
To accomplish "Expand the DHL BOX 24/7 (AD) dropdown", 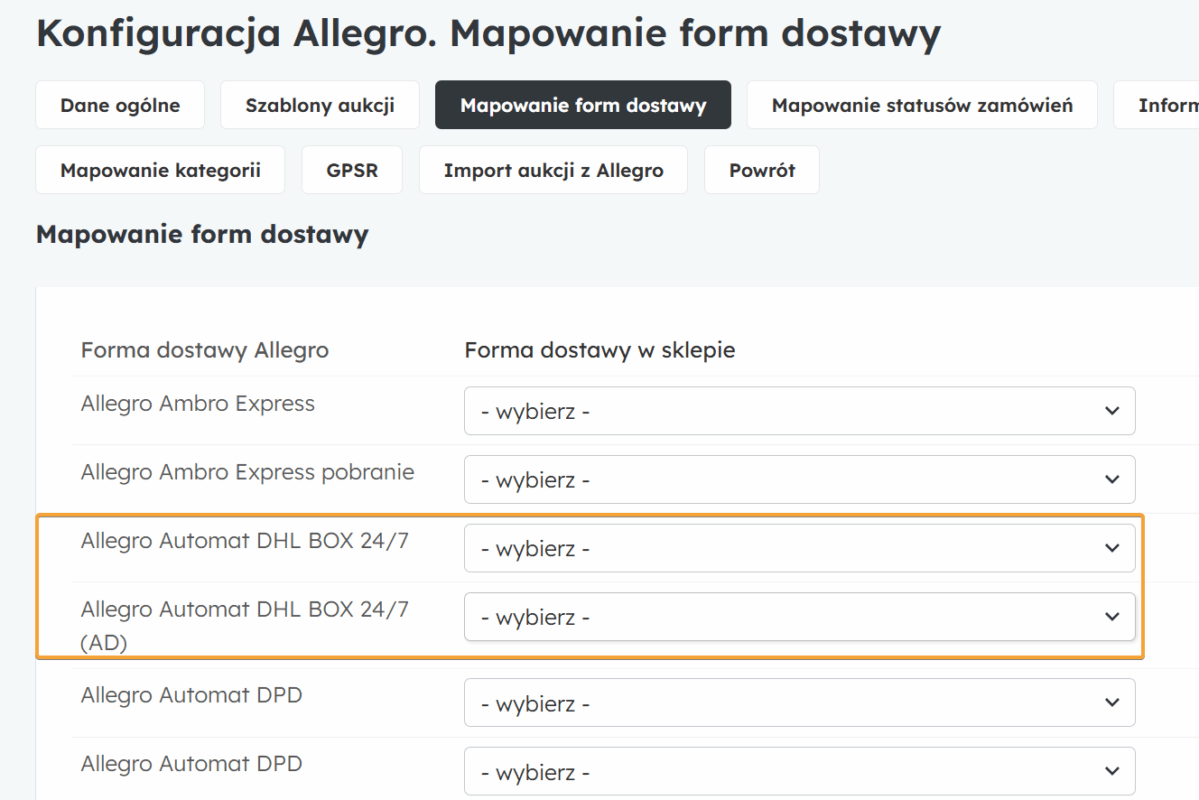I will point(799,617).
